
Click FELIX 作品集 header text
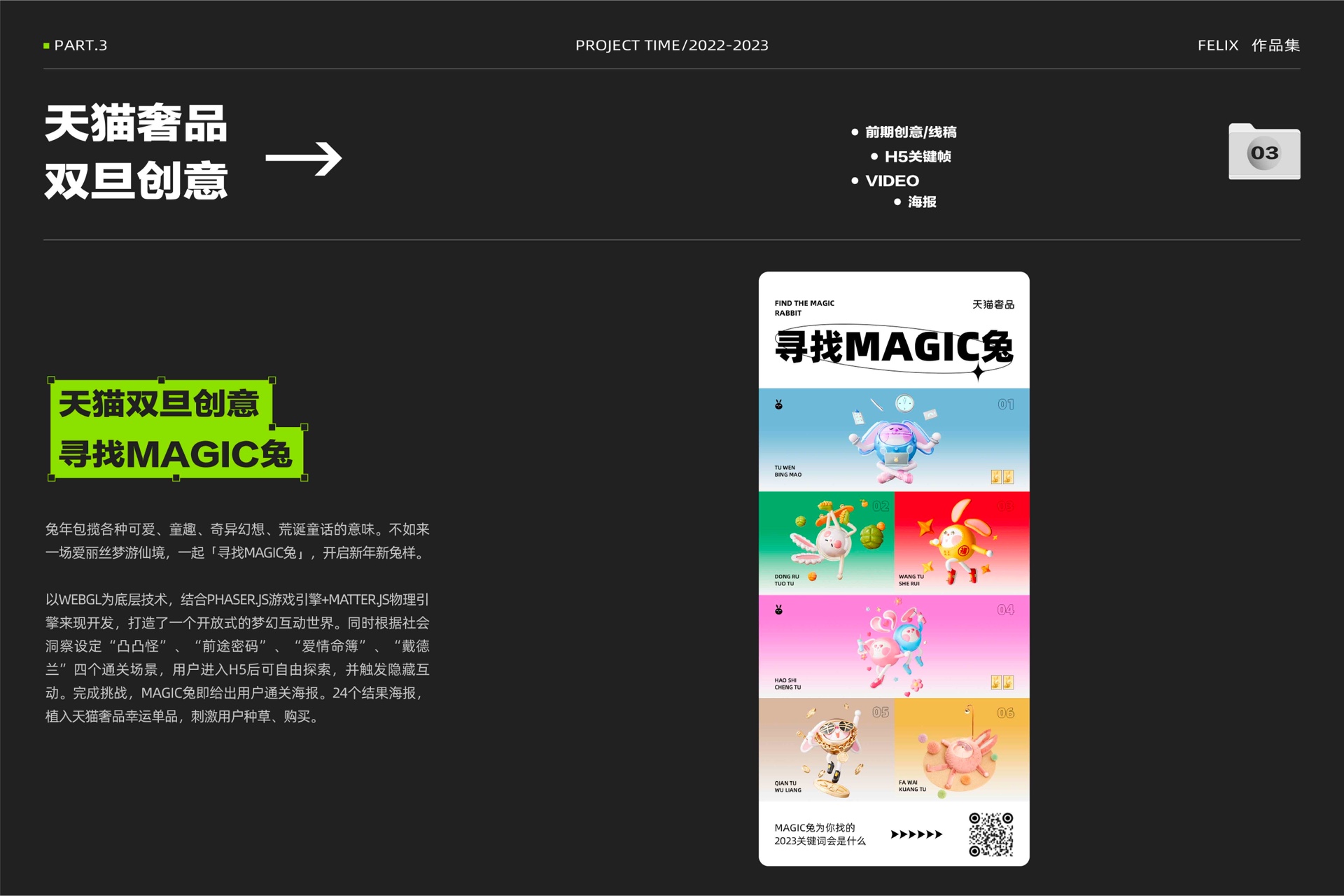pos(1249,45)
